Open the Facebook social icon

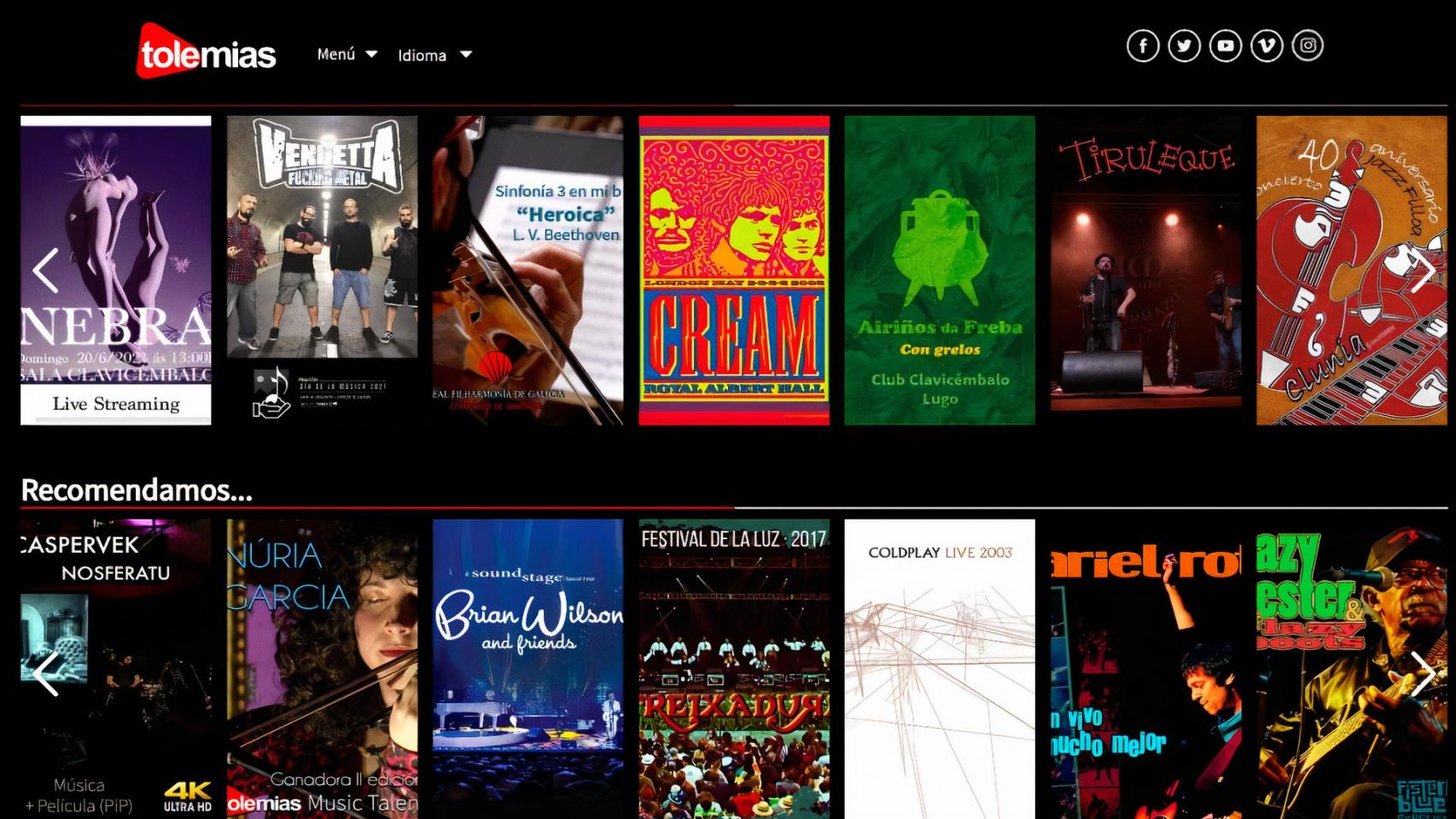(x=1143, y=46)
